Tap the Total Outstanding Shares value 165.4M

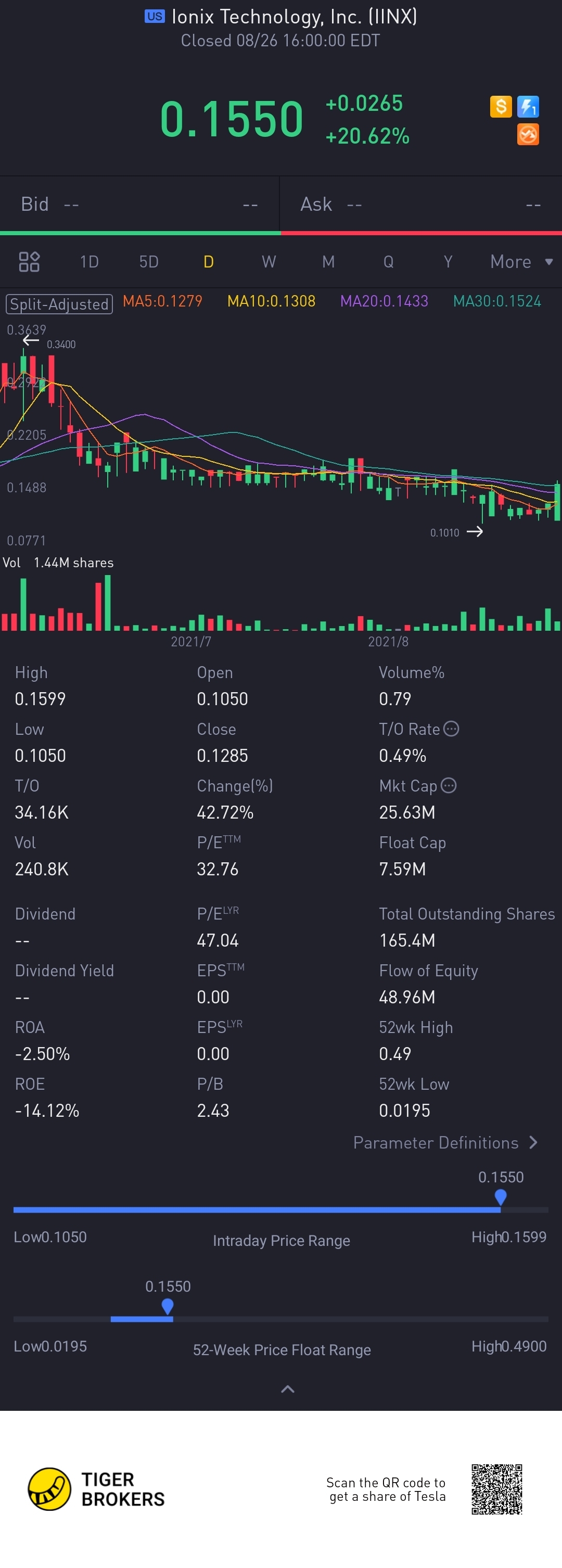click(x=407, y=940)
